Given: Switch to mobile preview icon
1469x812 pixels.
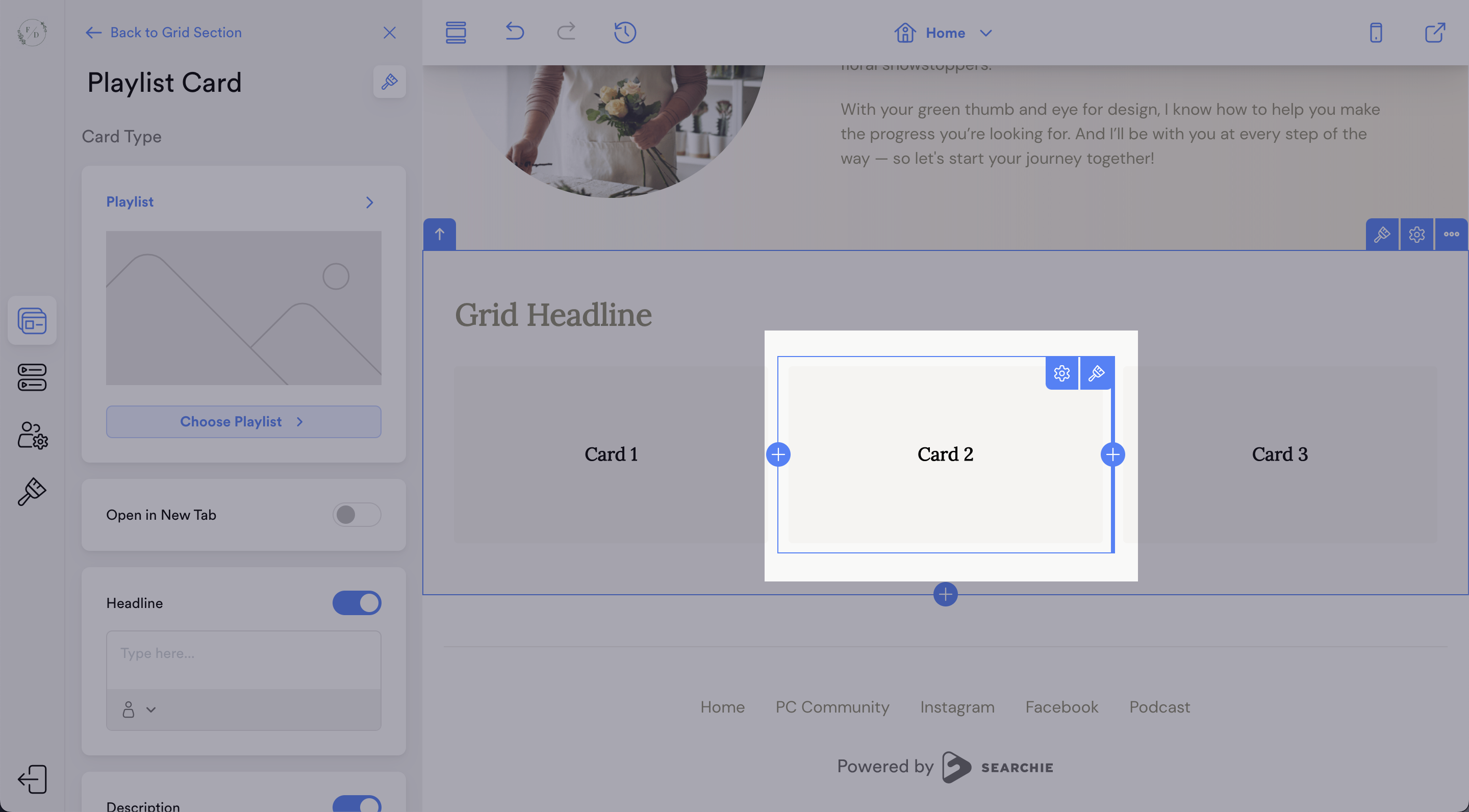Looking at the screenshot, I should point(1376,33).
